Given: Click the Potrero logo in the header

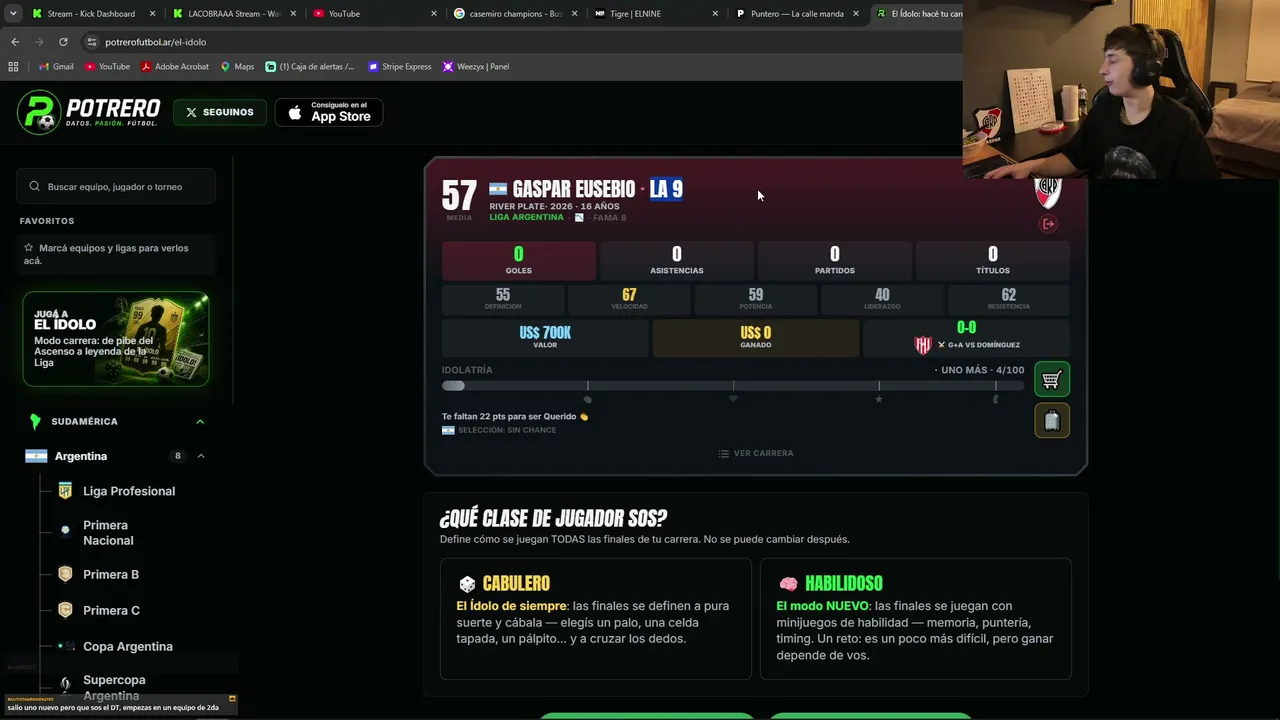Looking at the screenshot, I should [89, 112].
